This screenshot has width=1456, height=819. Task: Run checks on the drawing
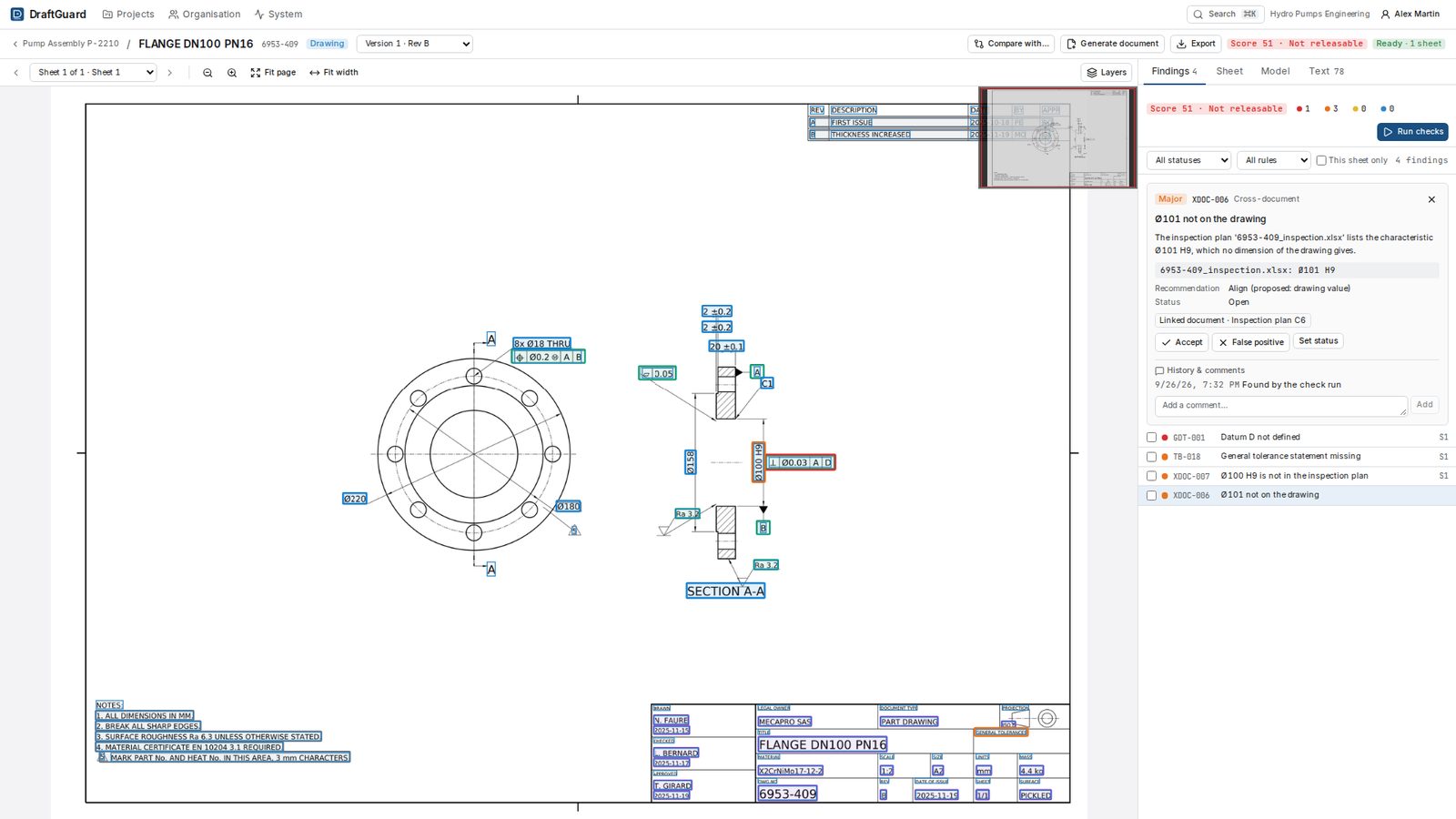[x=1412, y=132]
